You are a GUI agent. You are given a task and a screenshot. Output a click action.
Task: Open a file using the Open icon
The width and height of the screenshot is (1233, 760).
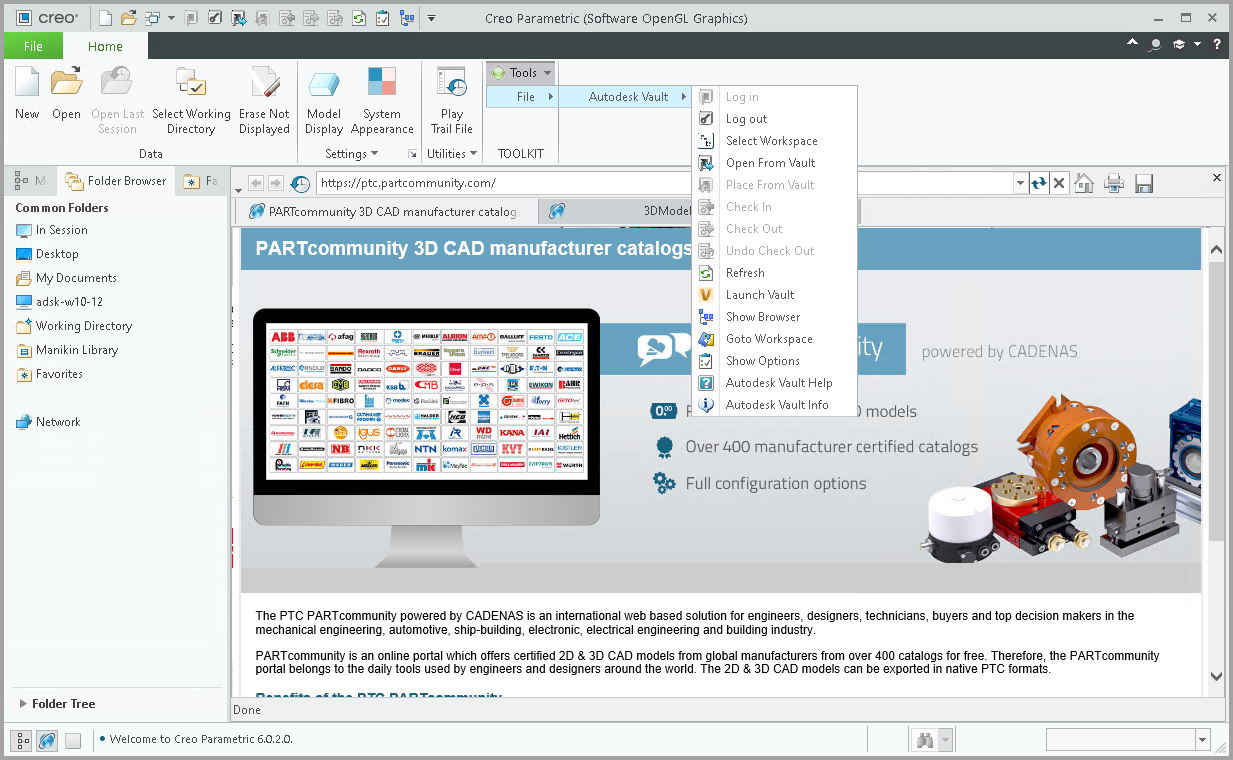(66, 92)
